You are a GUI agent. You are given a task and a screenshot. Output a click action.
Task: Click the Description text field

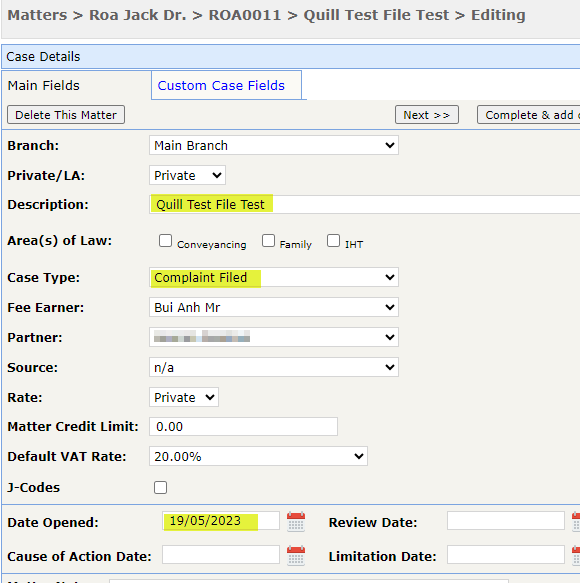click(x=365, y=204)
